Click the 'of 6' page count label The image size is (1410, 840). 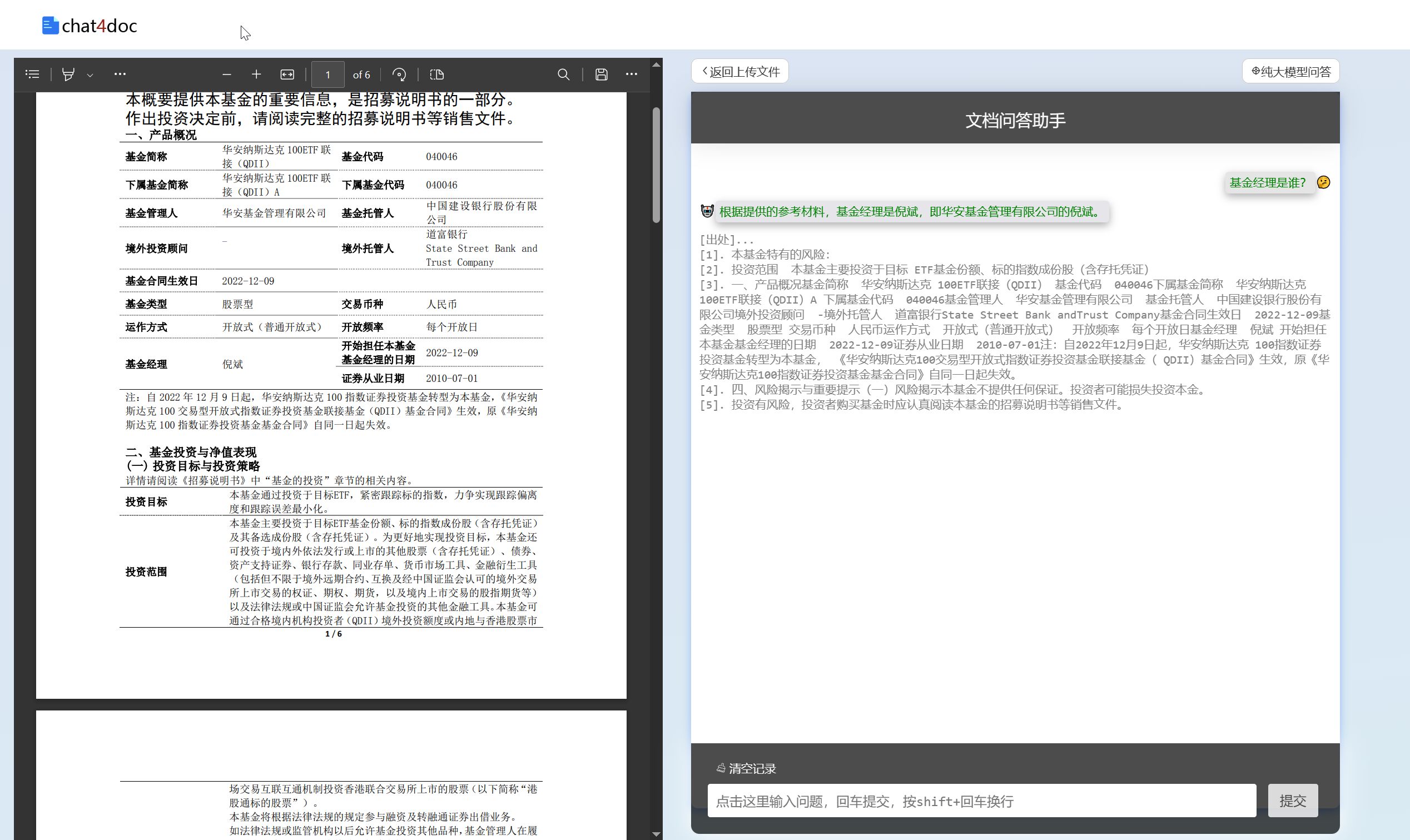pos(362,74)
